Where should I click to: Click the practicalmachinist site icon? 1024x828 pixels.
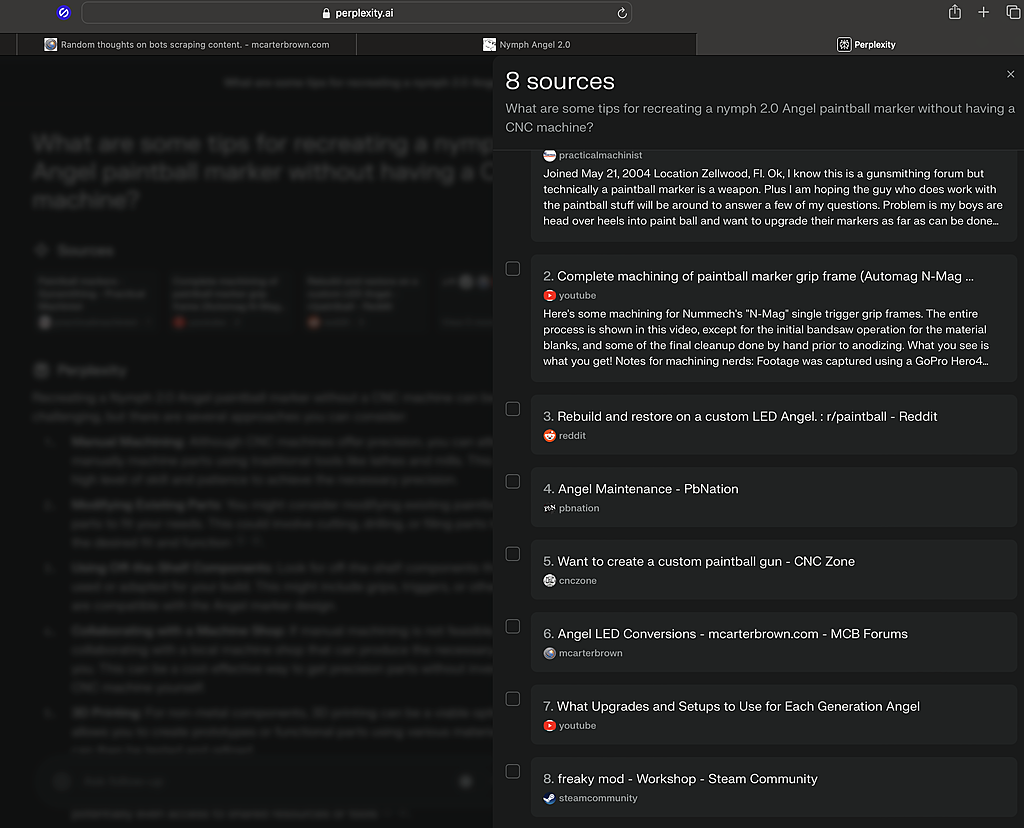click(x=549, y=155)
